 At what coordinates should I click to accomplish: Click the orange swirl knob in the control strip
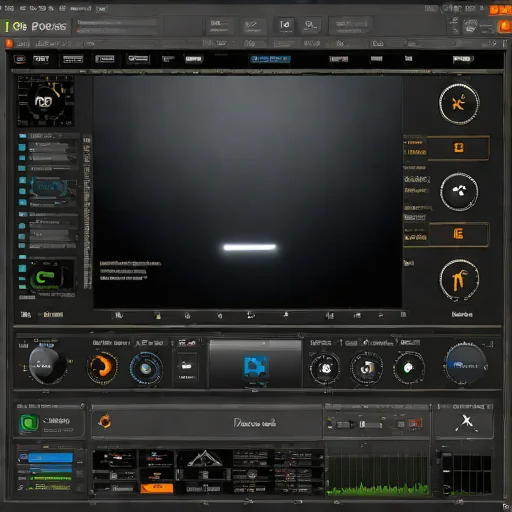click(x=102, y=367)
